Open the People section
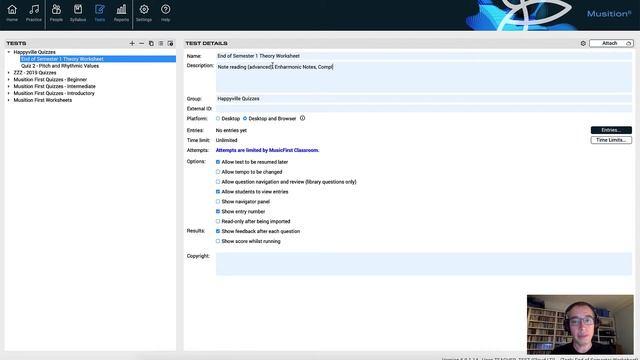The image size is (640, 360). pyautogui.click(x=56, y=13)
